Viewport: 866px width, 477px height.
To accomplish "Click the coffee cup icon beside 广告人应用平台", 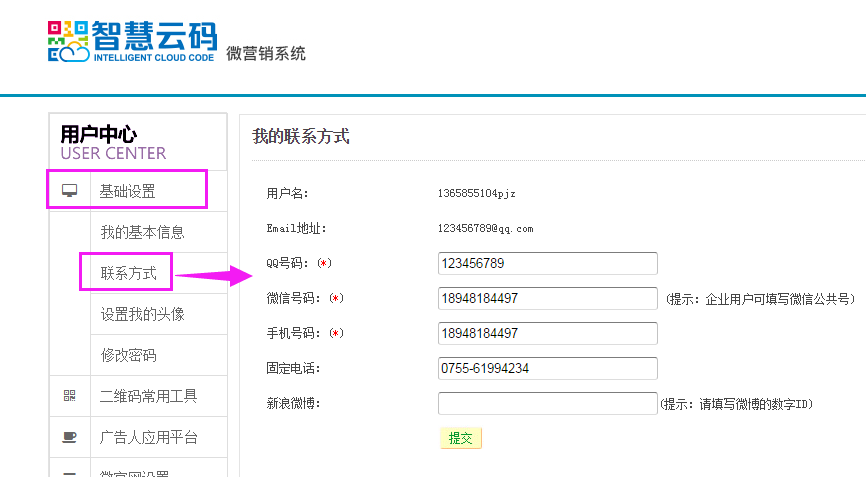I will coord(69,437).
